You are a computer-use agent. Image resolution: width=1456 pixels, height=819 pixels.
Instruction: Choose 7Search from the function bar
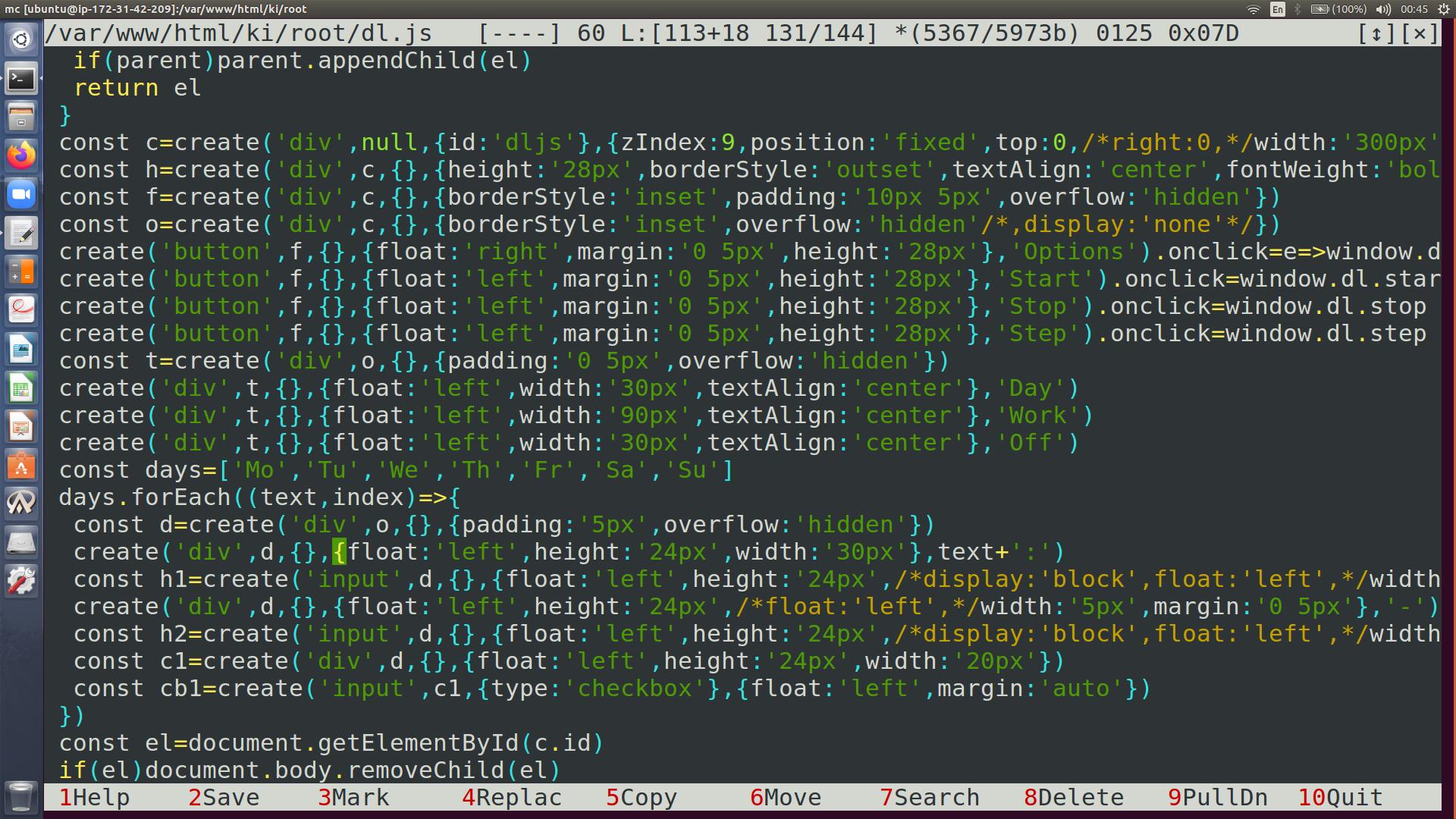point(929,798)
